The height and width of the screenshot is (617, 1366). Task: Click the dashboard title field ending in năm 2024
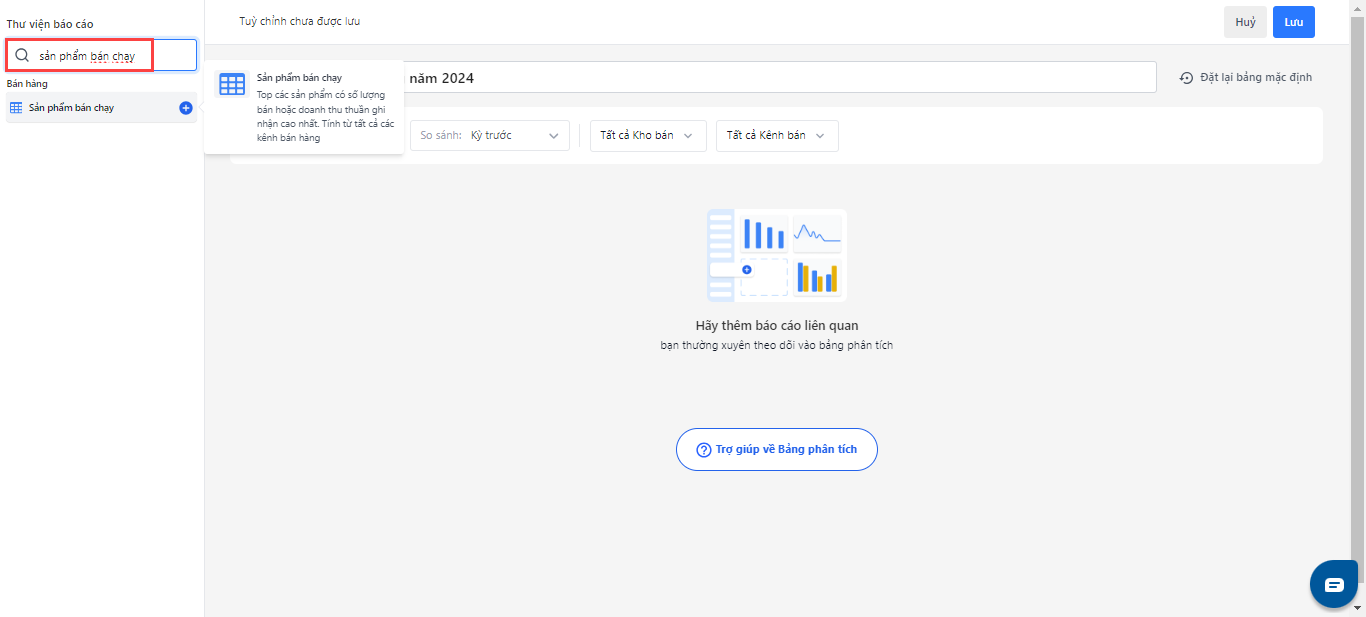pos(780,78)
